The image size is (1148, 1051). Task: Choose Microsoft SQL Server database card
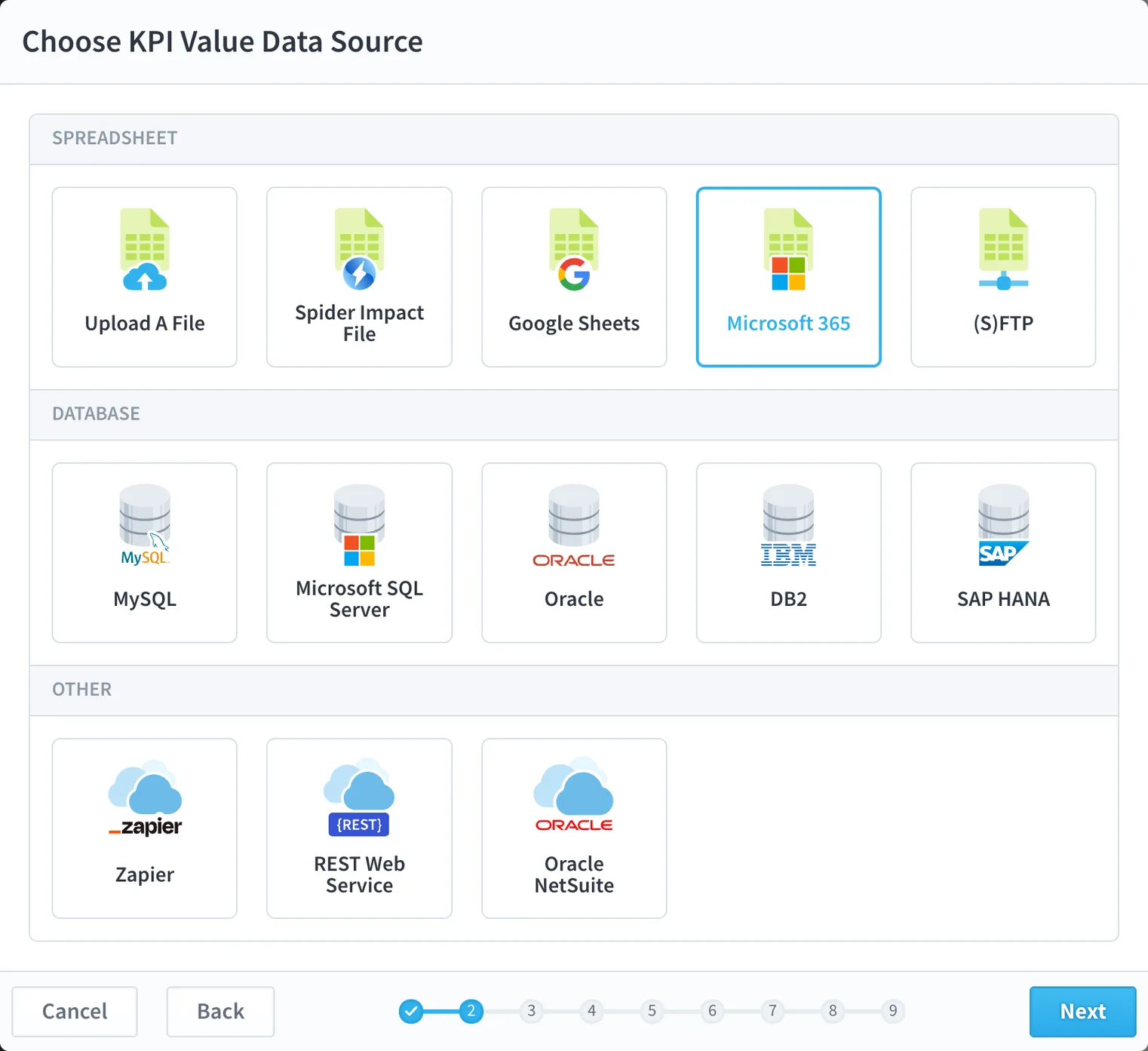click(x=359, y=552)
